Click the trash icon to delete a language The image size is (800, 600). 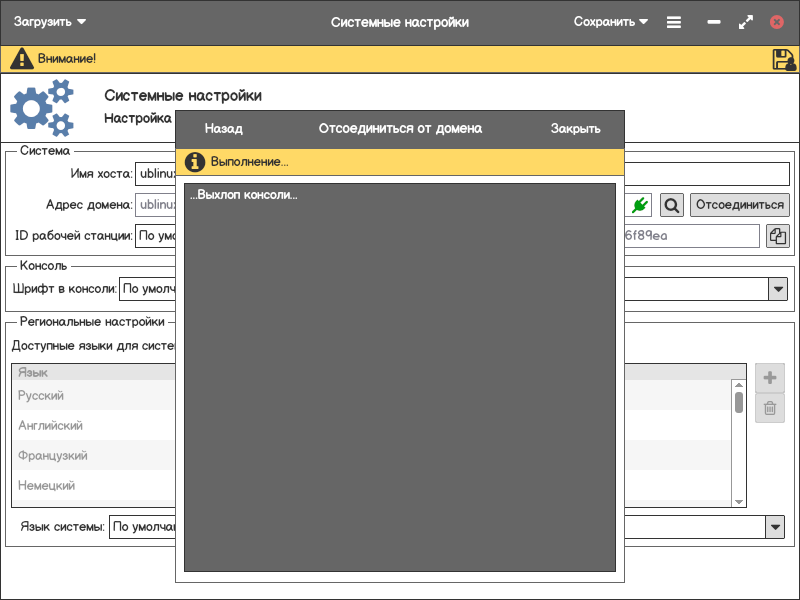click(769, 408)
